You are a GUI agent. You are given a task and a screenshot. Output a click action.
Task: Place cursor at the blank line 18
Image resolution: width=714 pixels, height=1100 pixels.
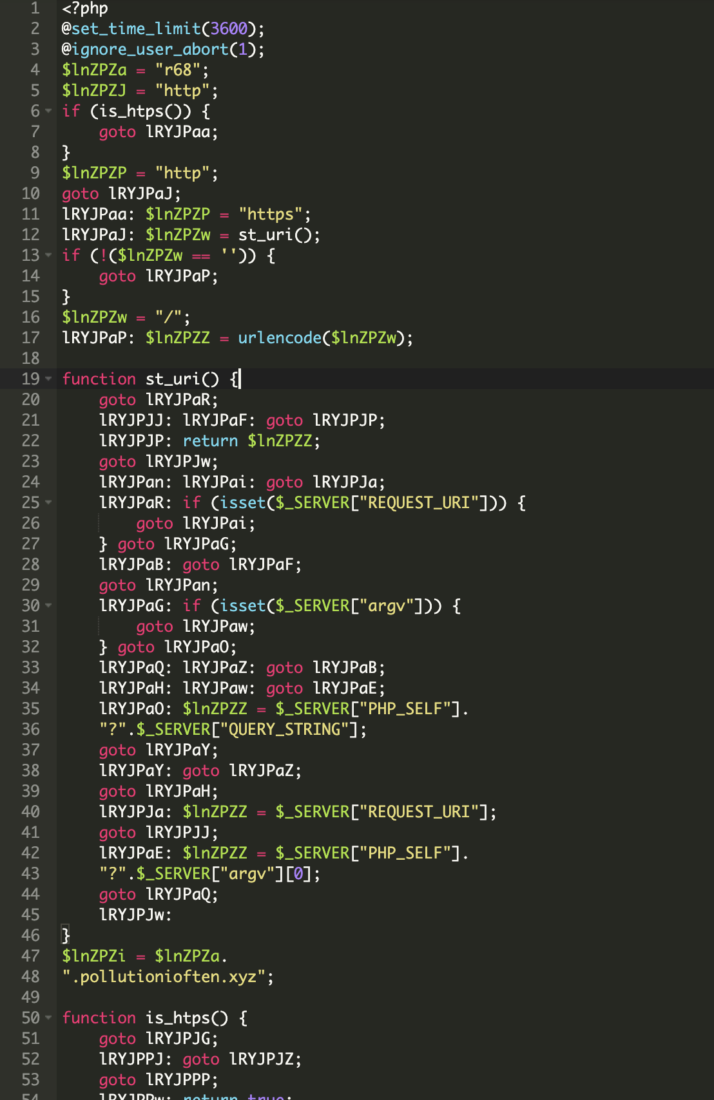(x=200, y=358)
